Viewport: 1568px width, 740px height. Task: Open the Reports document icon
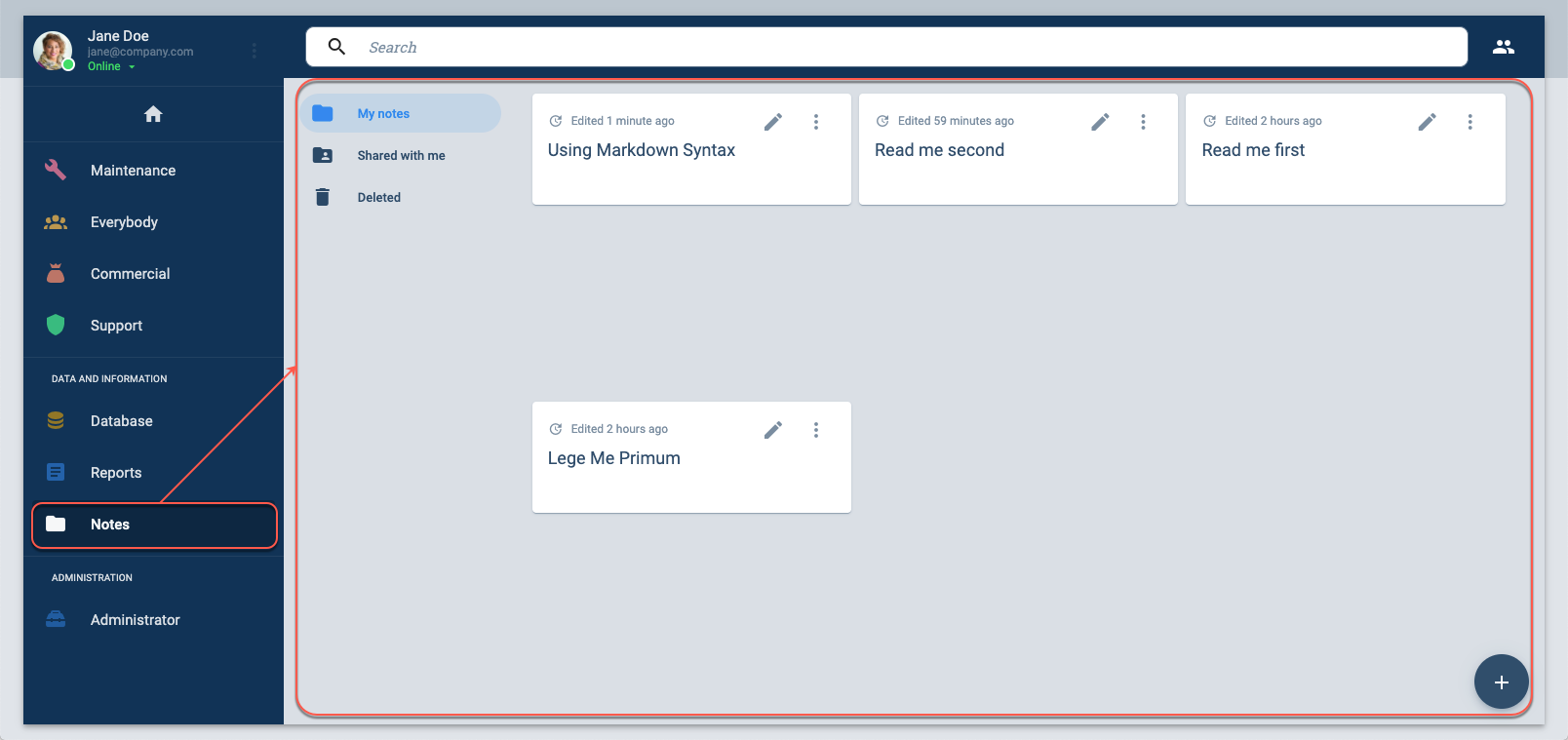56,472
